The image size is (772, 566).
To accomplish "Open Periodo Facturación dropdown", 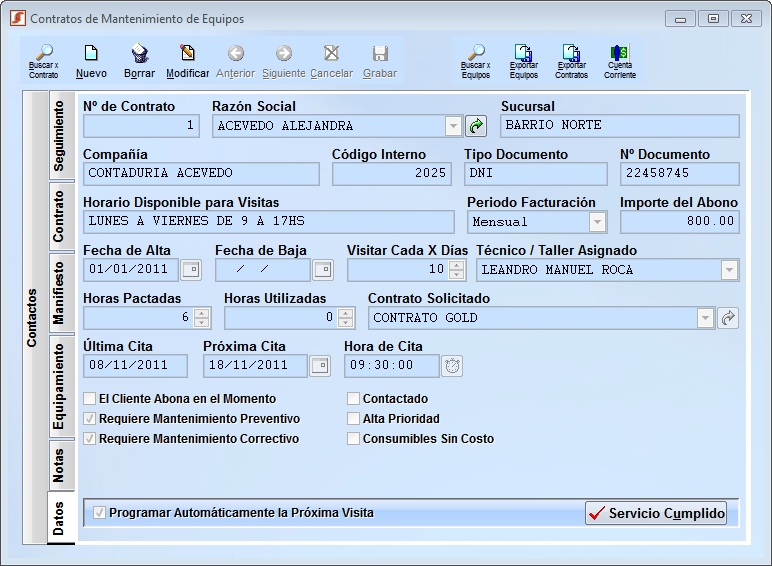I will click(x=597, y=222).
